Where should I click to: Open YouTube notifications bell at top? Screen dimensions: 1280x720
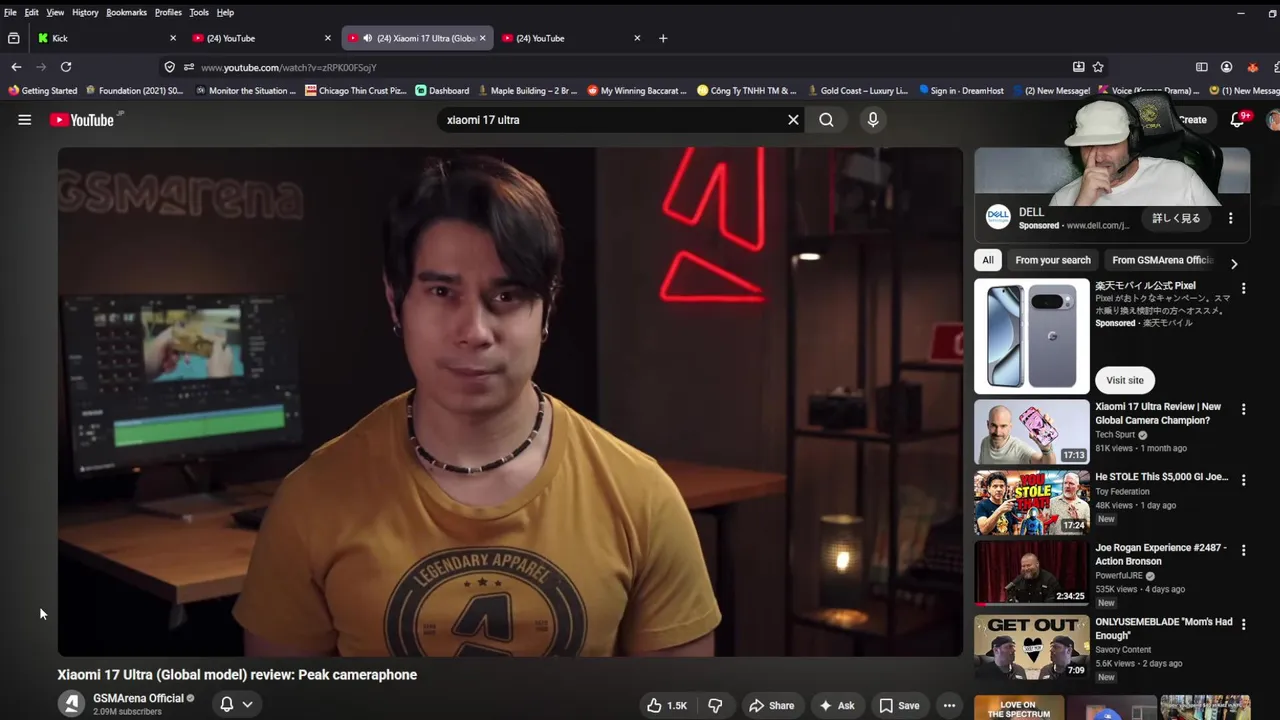1238,119
